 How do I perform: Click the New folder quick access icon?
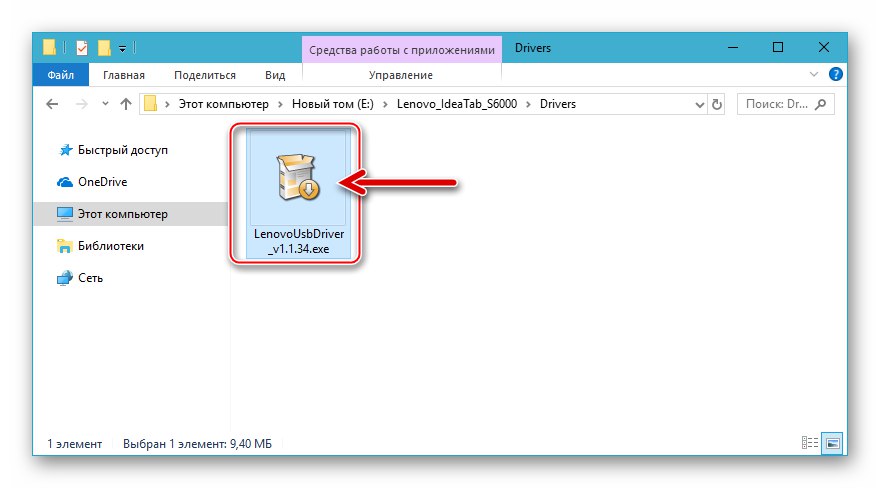104,48
